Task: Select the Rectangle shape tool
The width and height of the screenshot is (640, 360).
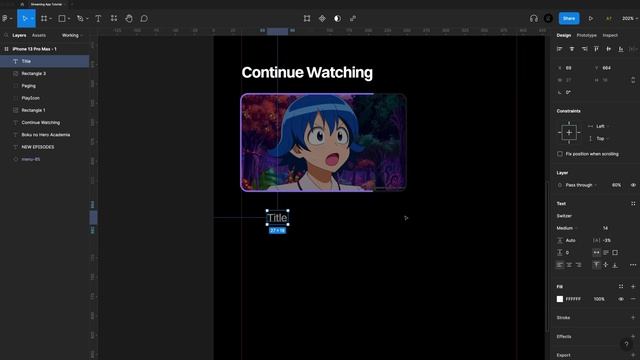Action: (62, 18)
